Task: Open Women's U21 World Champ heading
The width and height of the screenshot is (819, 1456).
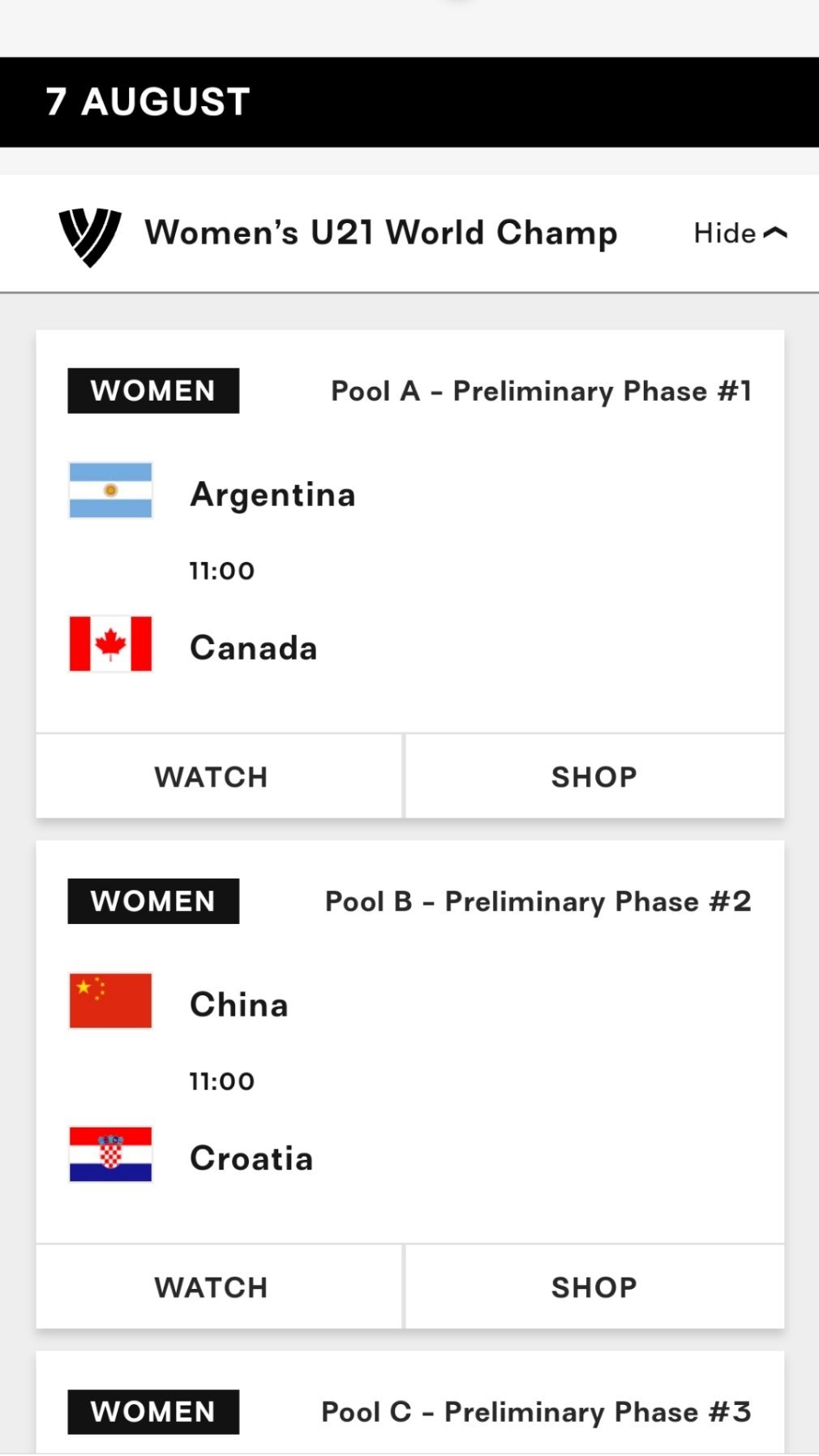Action: pyautogui.click(x=381, y=233)
